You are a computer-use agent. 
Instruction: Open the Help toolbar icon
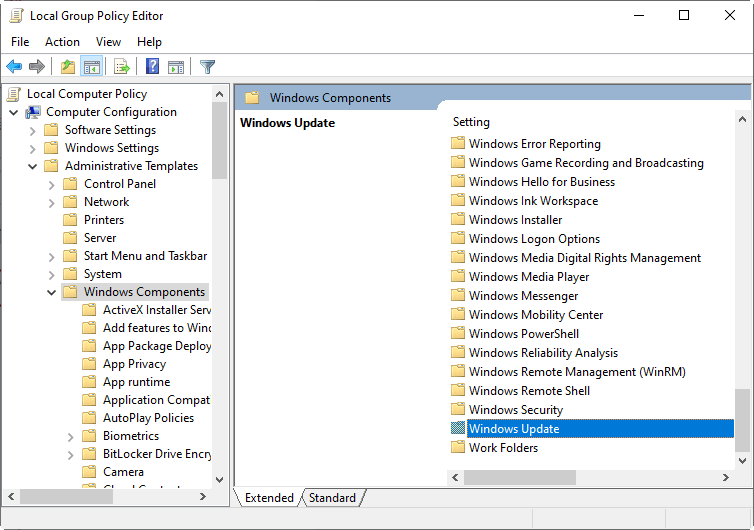click(x=152, y=66)
